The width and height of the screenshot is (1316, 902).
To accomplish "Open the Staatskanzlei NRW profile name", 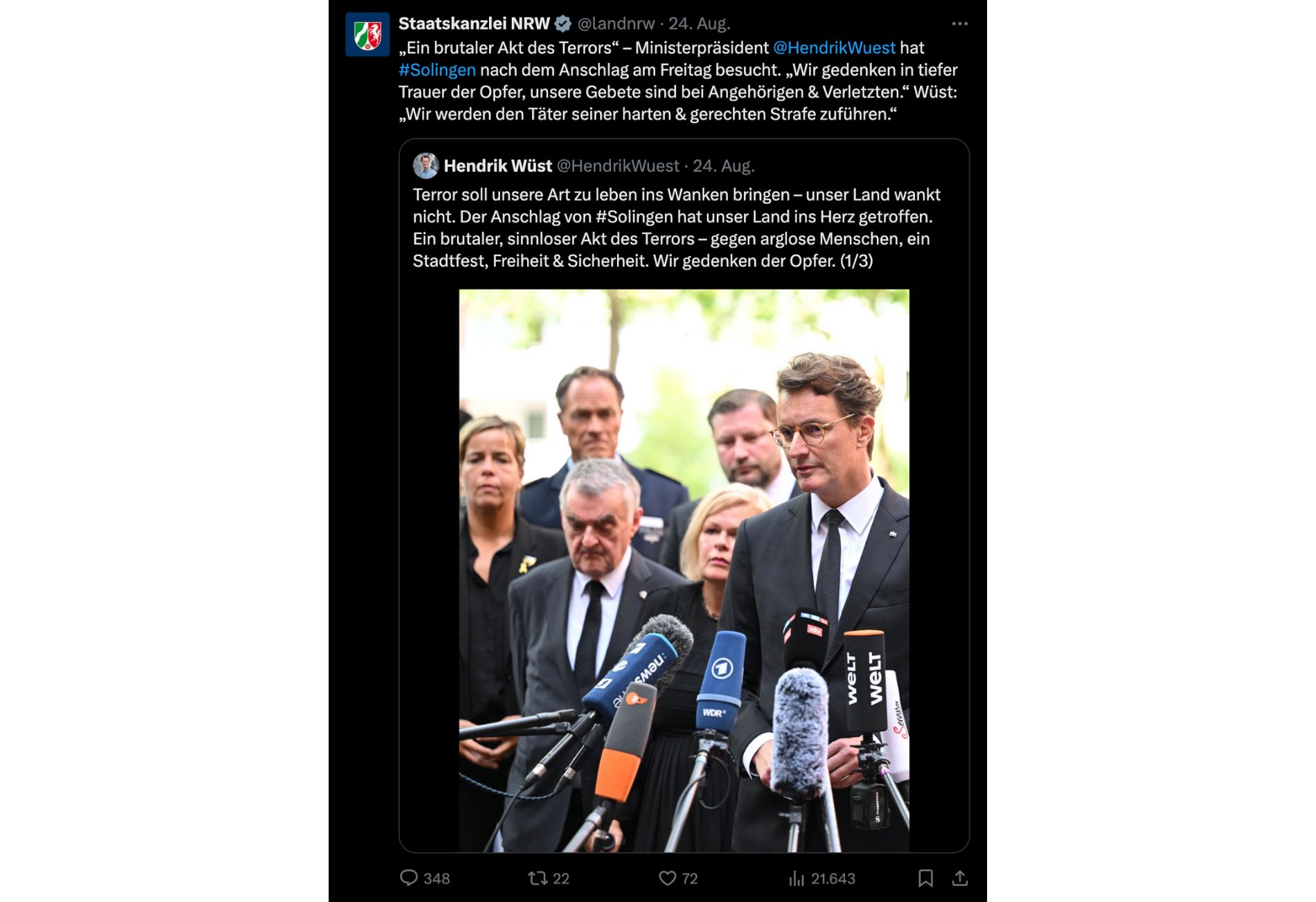I will point(474,24).
